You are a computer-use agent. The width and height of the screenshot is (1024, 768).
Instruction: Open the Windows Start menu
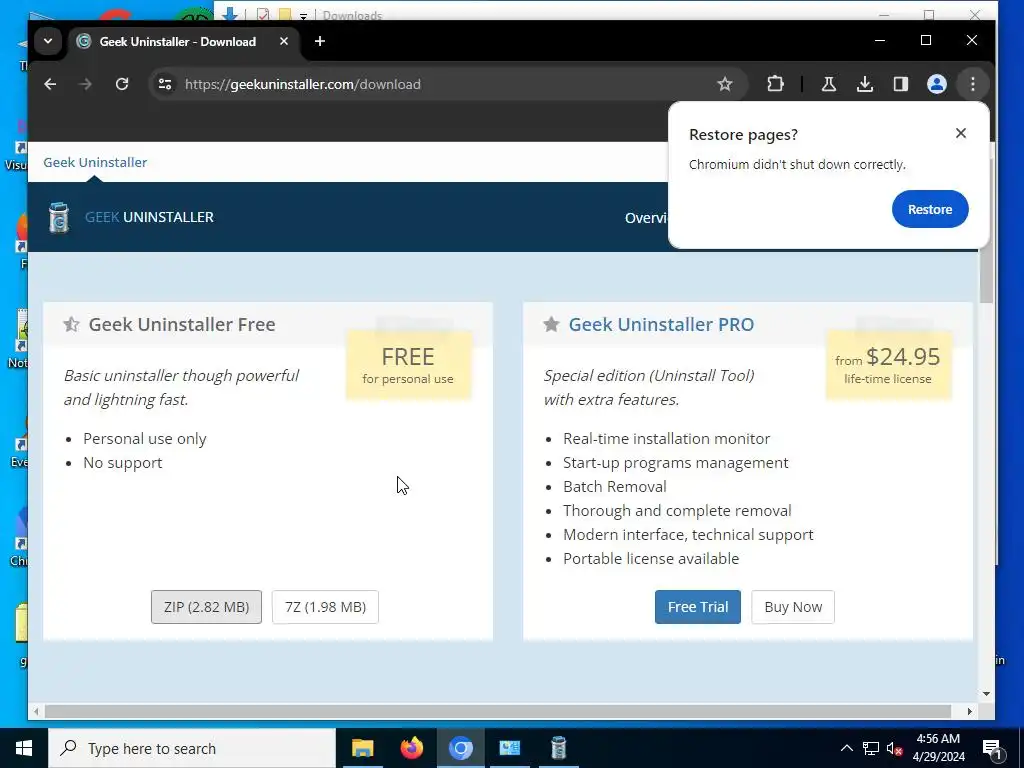point(24,748)
